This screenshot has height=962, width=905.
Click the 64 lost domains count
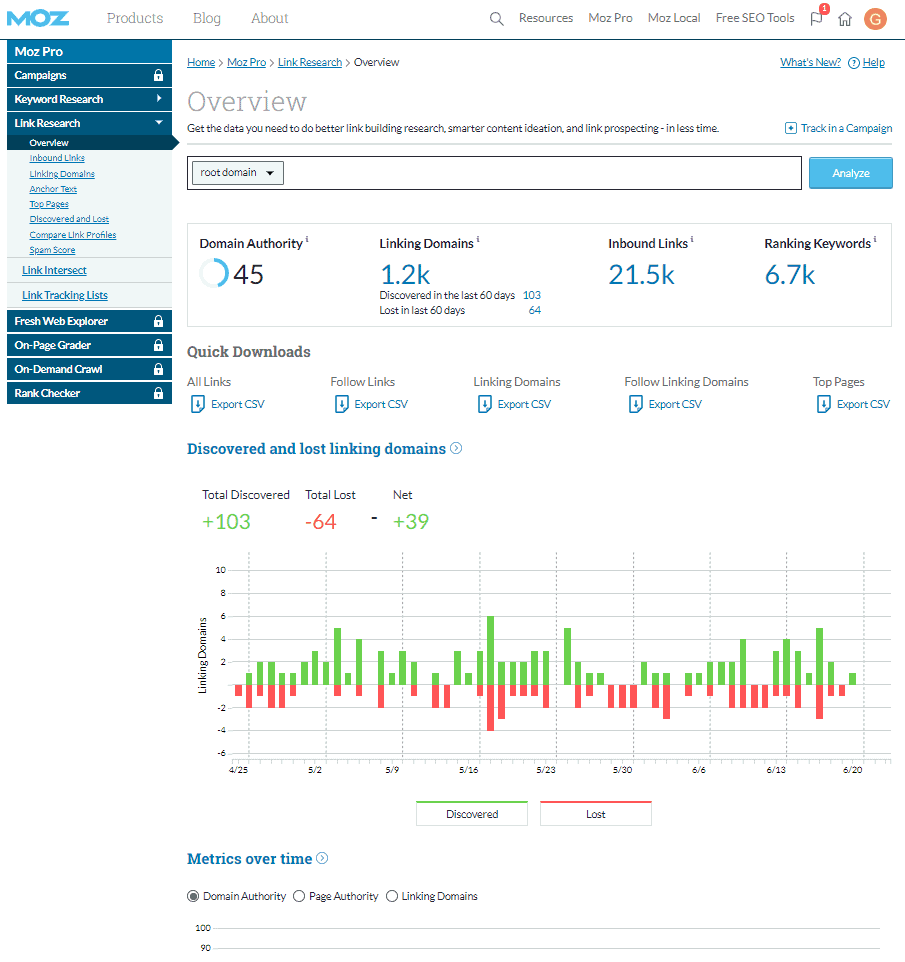pos(534,310)
